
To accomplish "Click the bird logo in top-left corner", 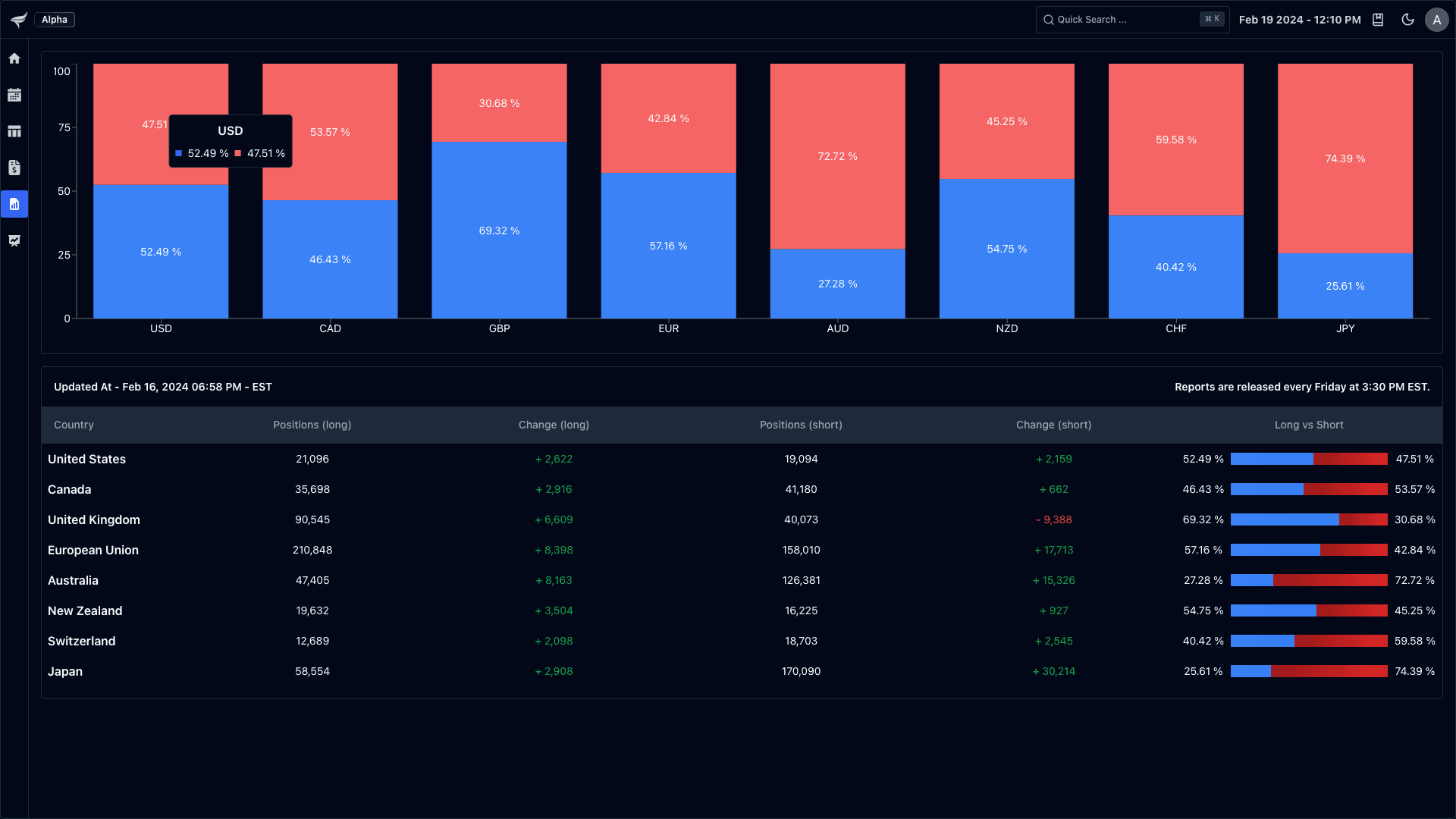I will tap(18, 20).
